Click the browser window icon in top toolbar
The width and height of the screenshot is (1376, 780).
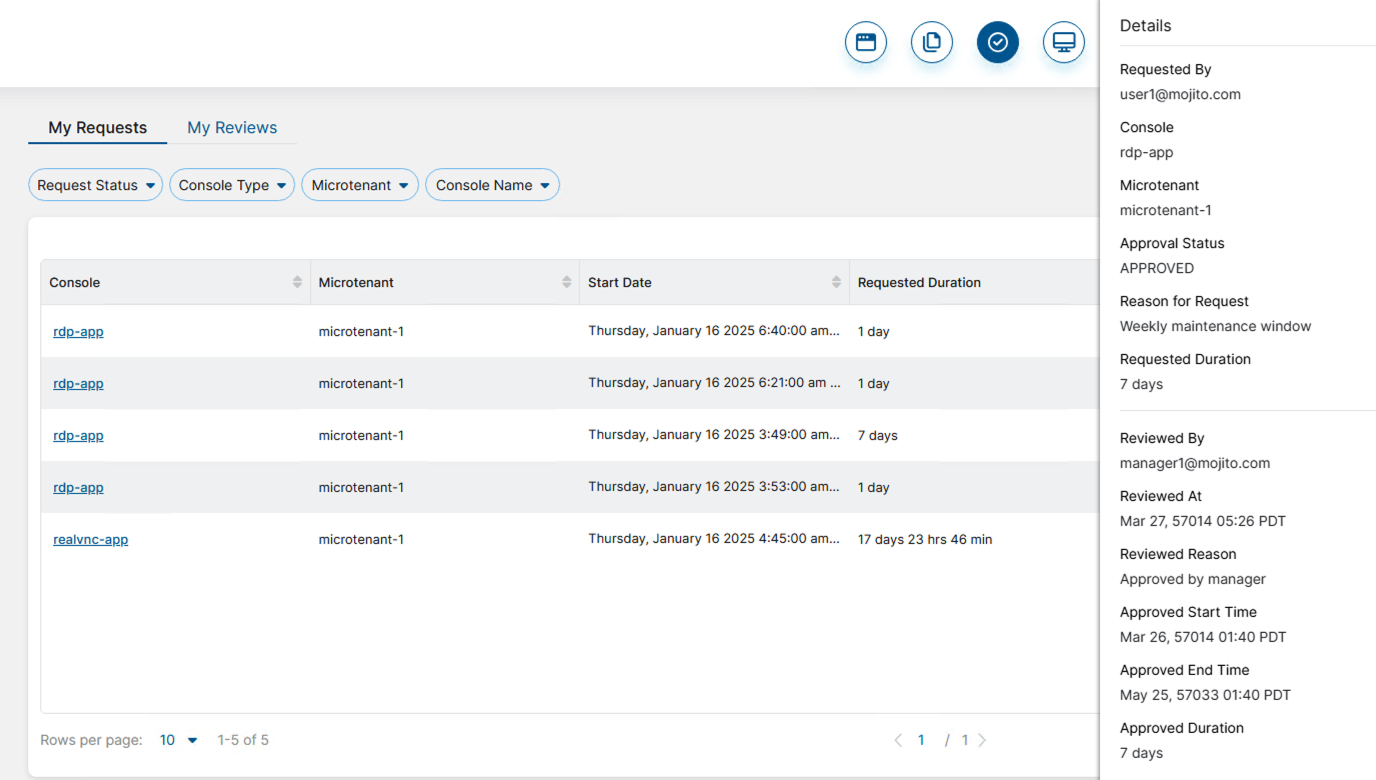coord(866,42)
